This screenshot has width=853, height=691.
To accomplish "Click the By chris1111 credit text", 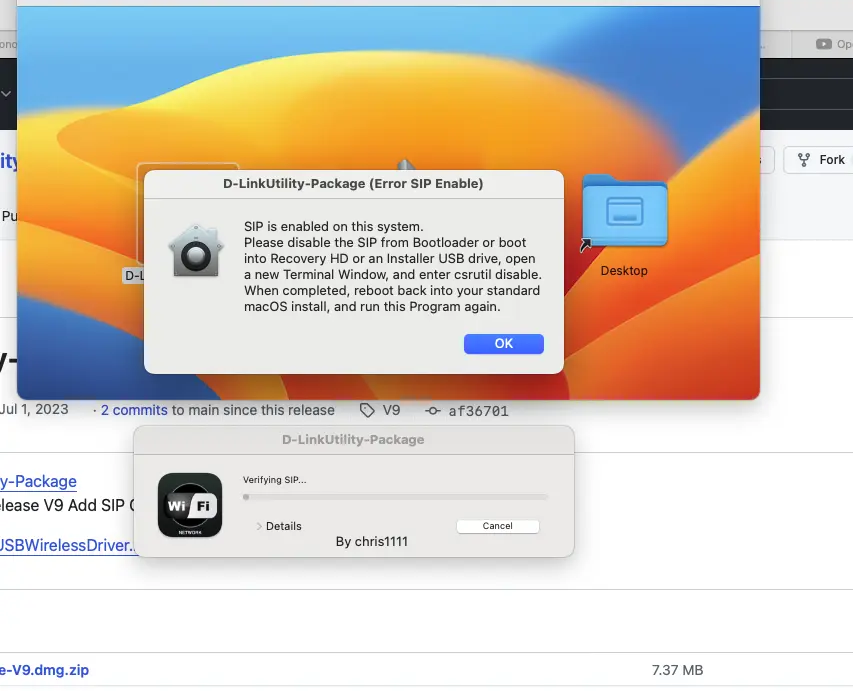I will pos(372,541).
